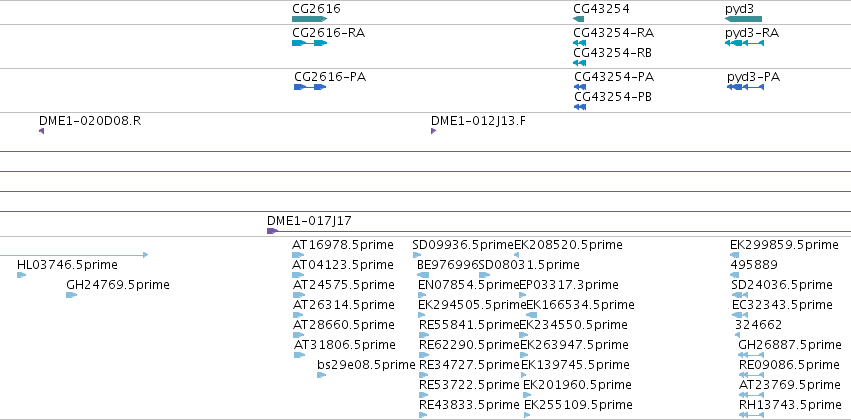
Task: Click the CG2616-RA transcript glyph
Action: click(309, 43)
